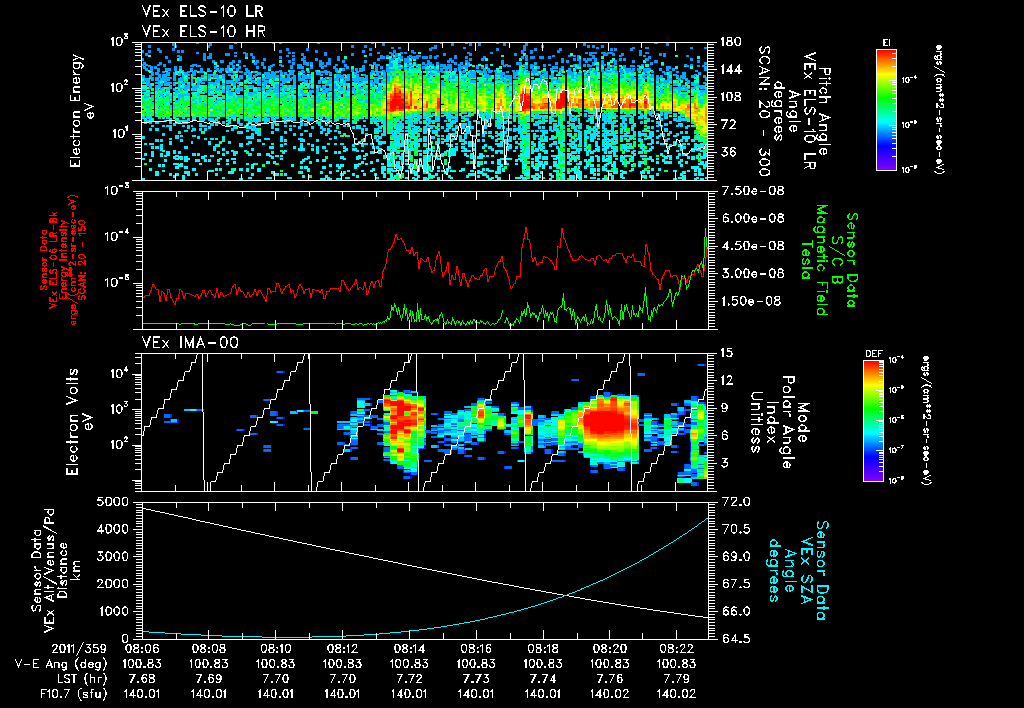
Task: Click the 7.50e-08 magnetic field tick
Action: [x=752, y=191]
